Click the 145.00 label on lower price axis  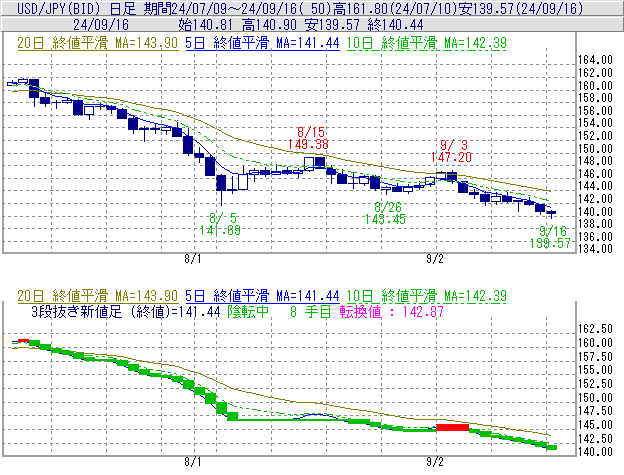pos(595,425)
